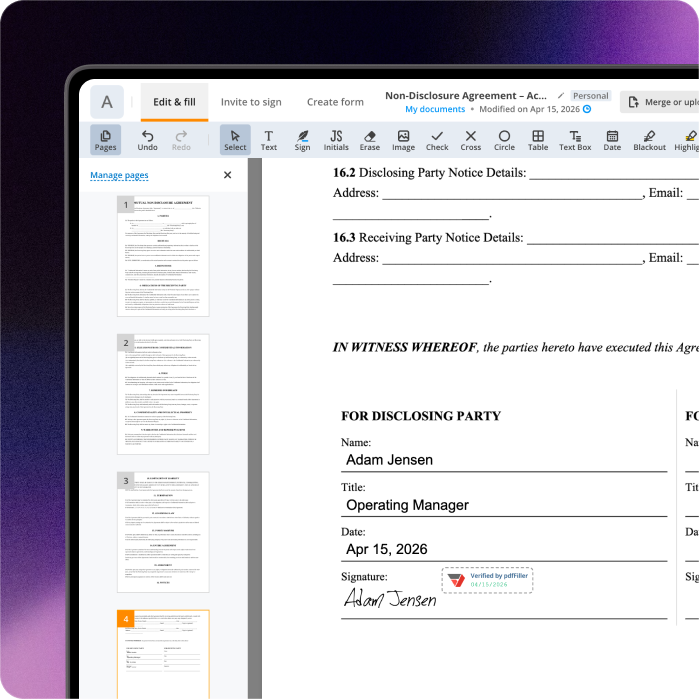Open the Invite to sign tab
699x699 pixels.
coord(251,102)
